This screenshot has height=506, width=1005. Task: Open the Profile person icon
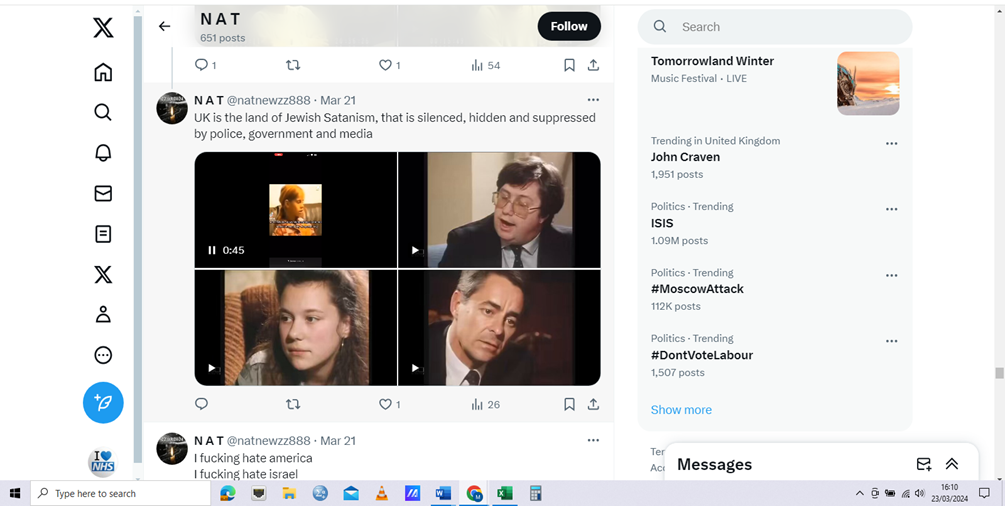coord(103,314)
